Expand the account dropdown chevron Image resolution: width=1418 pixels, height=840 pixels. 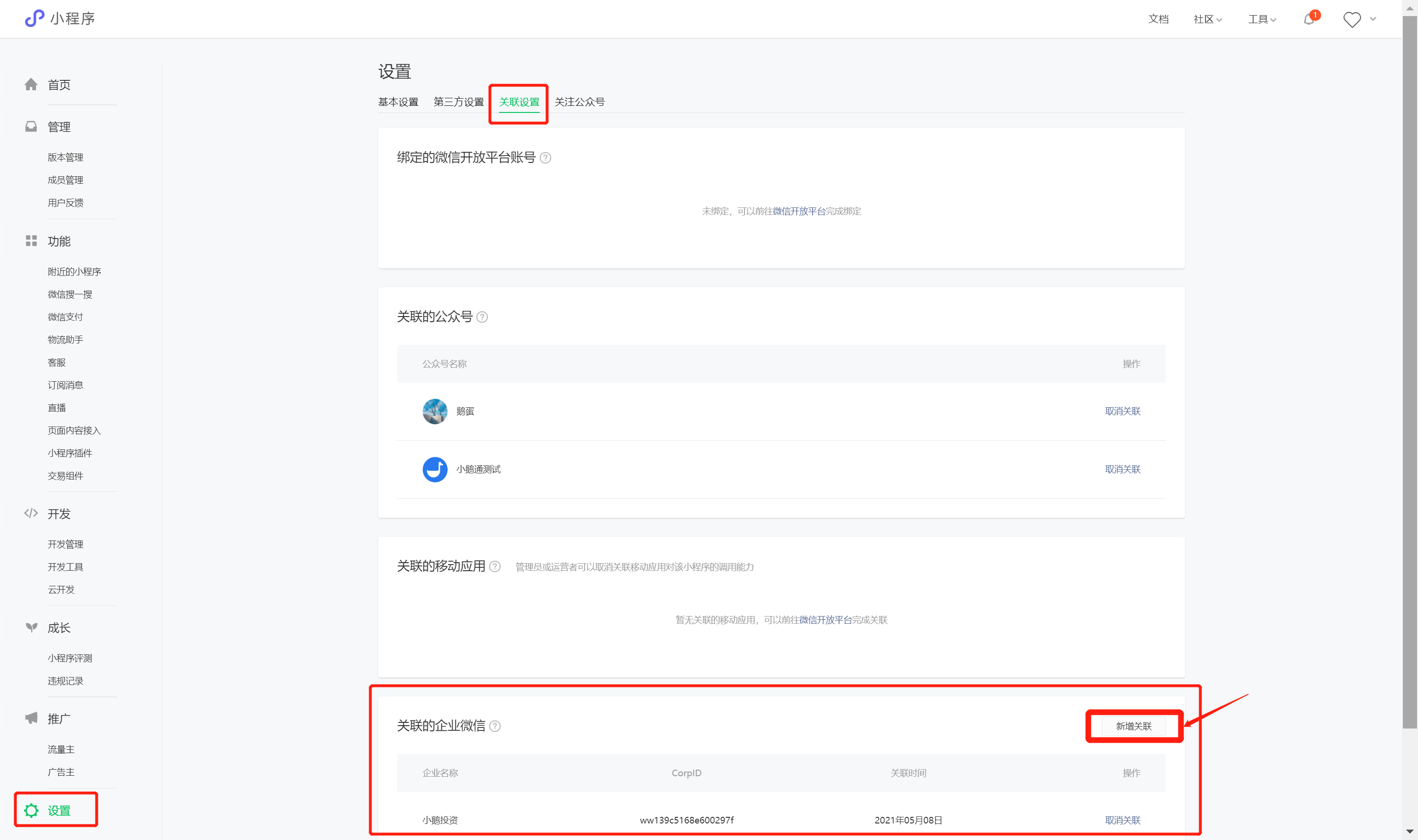[x=1373, y=19]
